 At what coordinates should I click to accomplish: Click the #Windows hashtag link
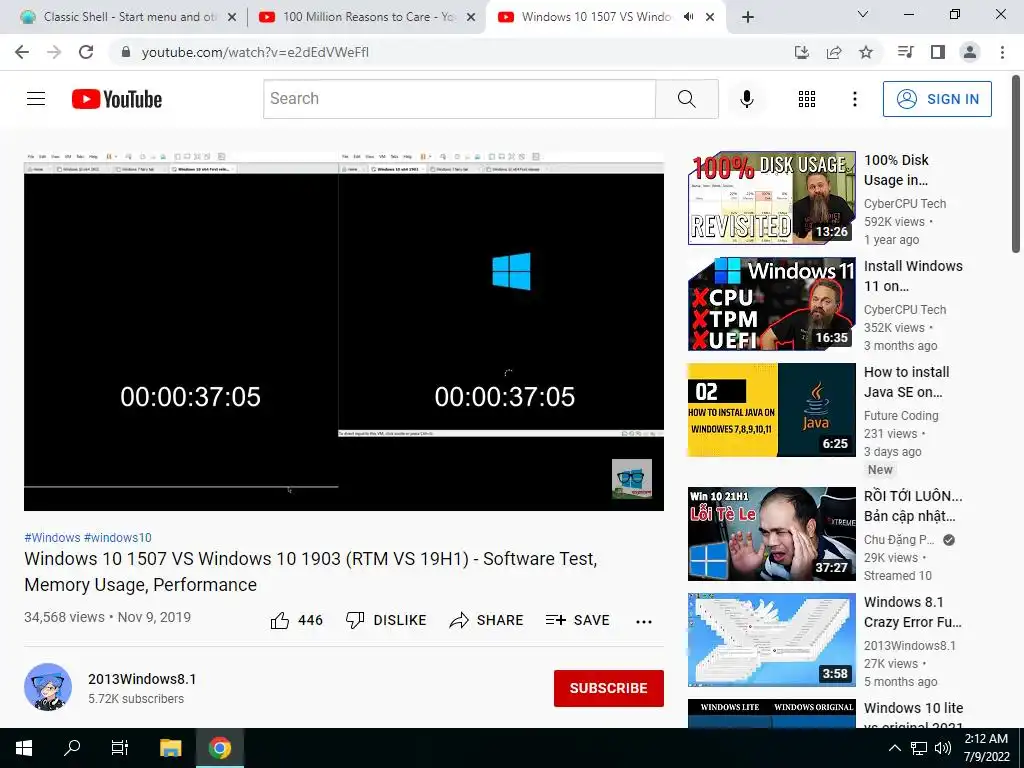coord(52,537)
